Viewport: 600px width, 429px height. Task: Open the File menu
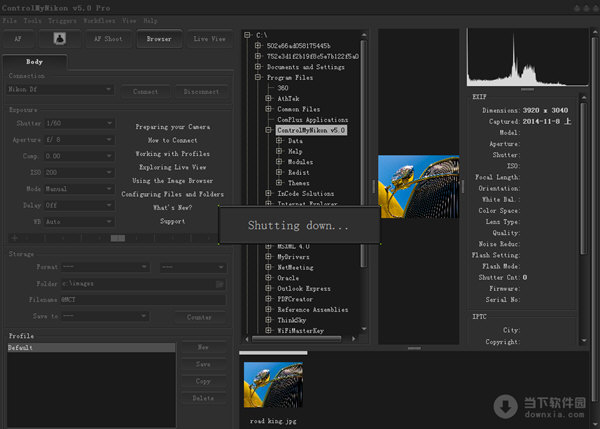coord(10,20)
